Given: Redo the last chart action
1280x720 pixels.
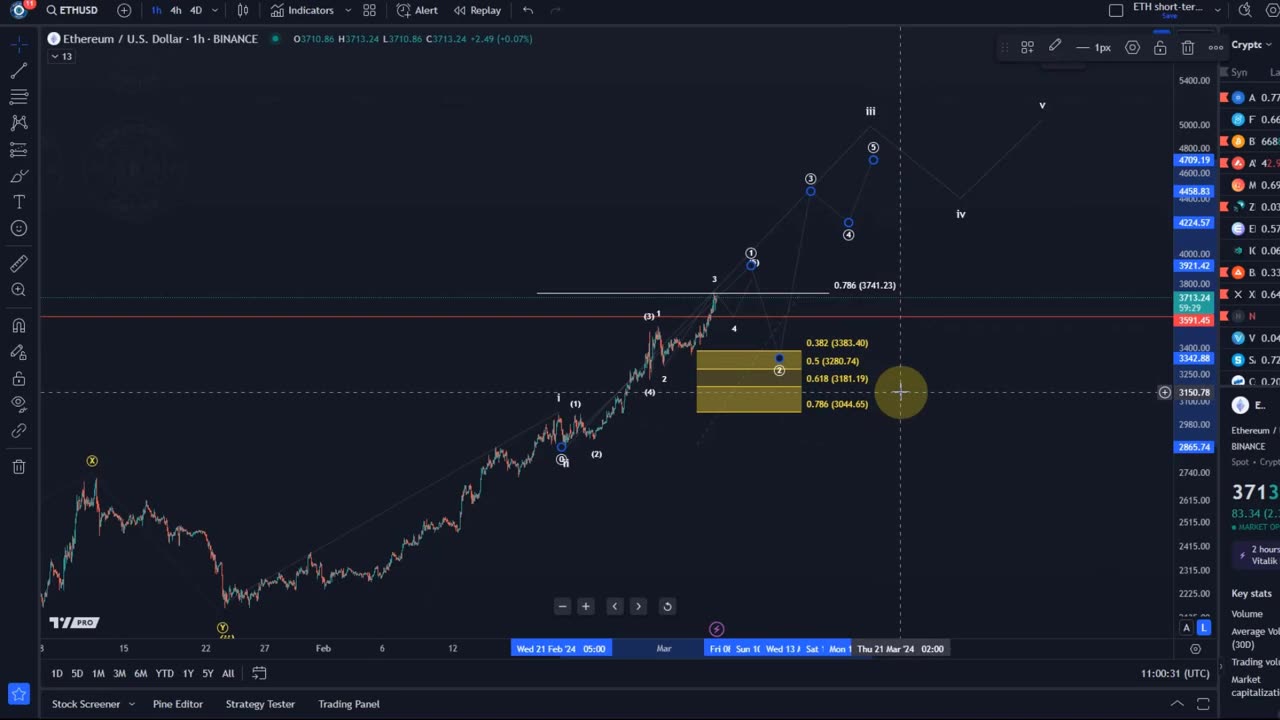Looking at the screenshot, I should (555, 10).
